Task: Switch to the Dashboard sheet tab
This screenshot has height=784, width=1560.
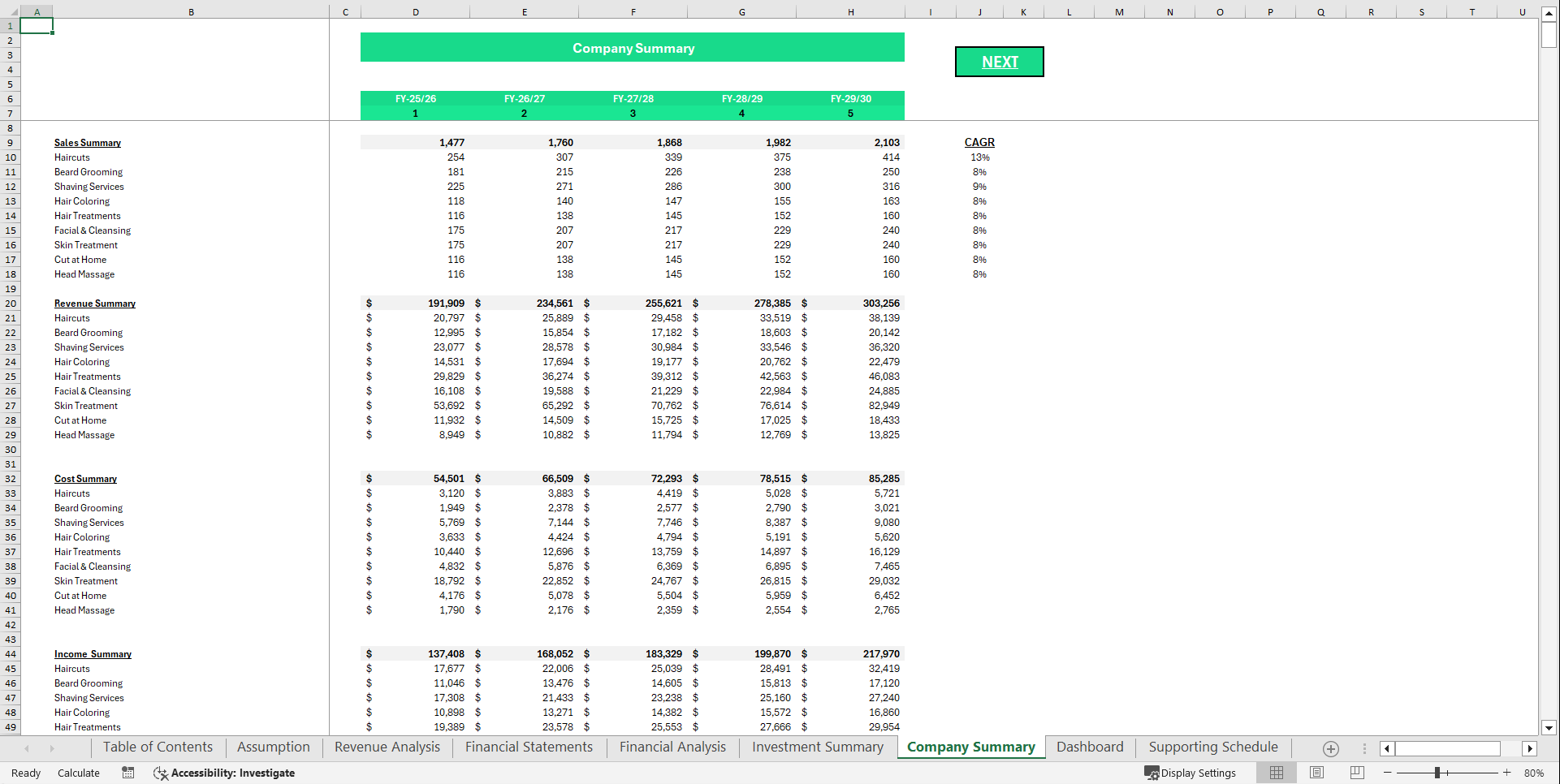Action: [x=1089, y=747]
